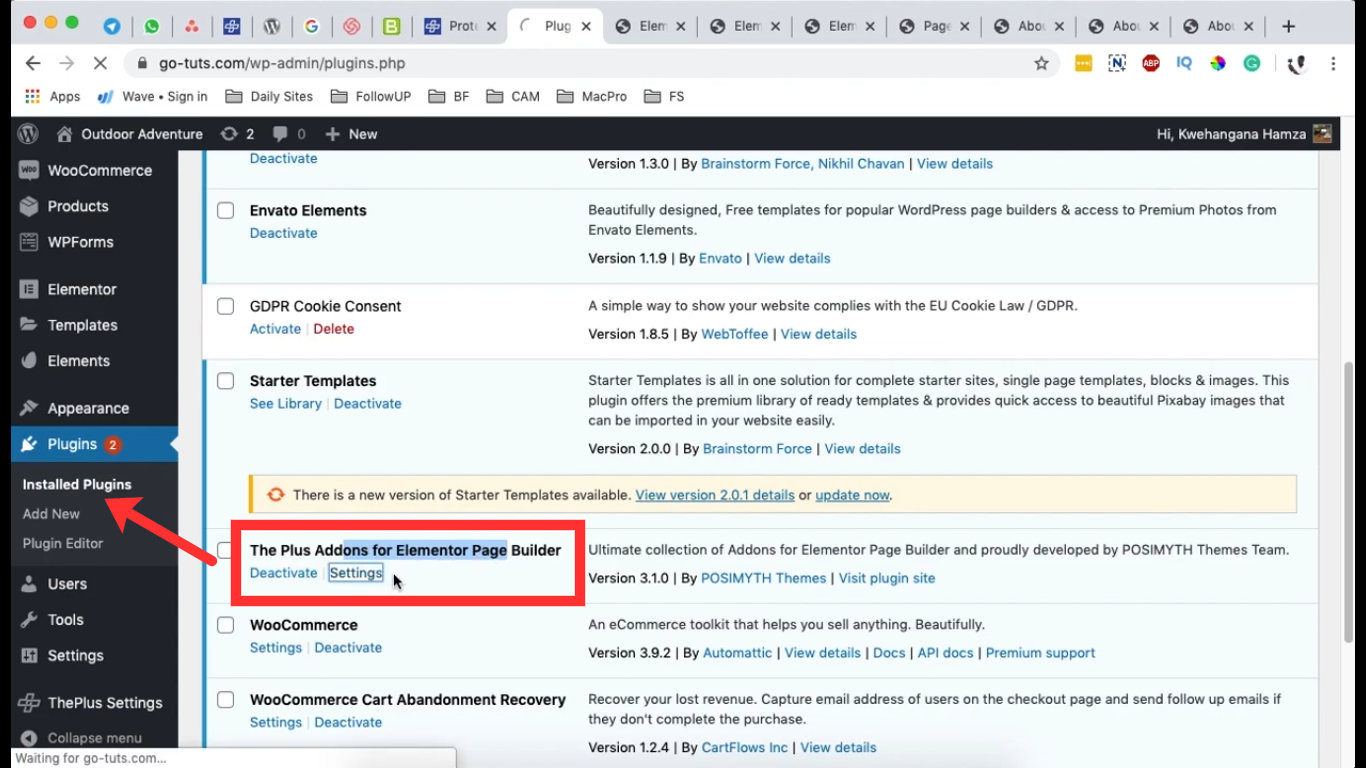This screenshot has width=1366, height=768.
Task: Open the POSIMYTH Themes author link
Action: click(764, 578)
